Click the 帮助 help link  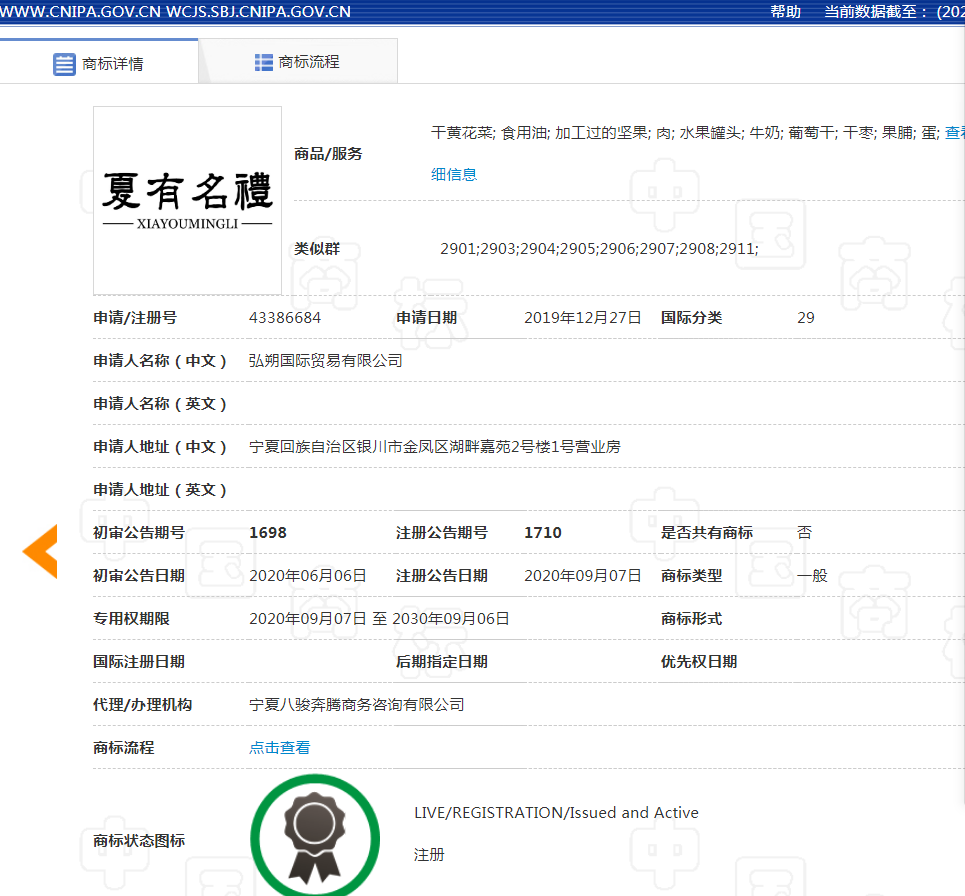click(x=785, y=12)
